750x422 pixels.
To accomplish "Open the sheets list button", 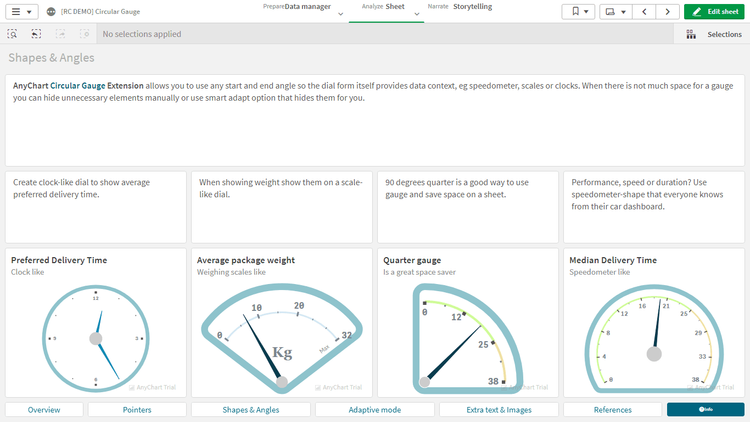I will (x=615, y=11).
